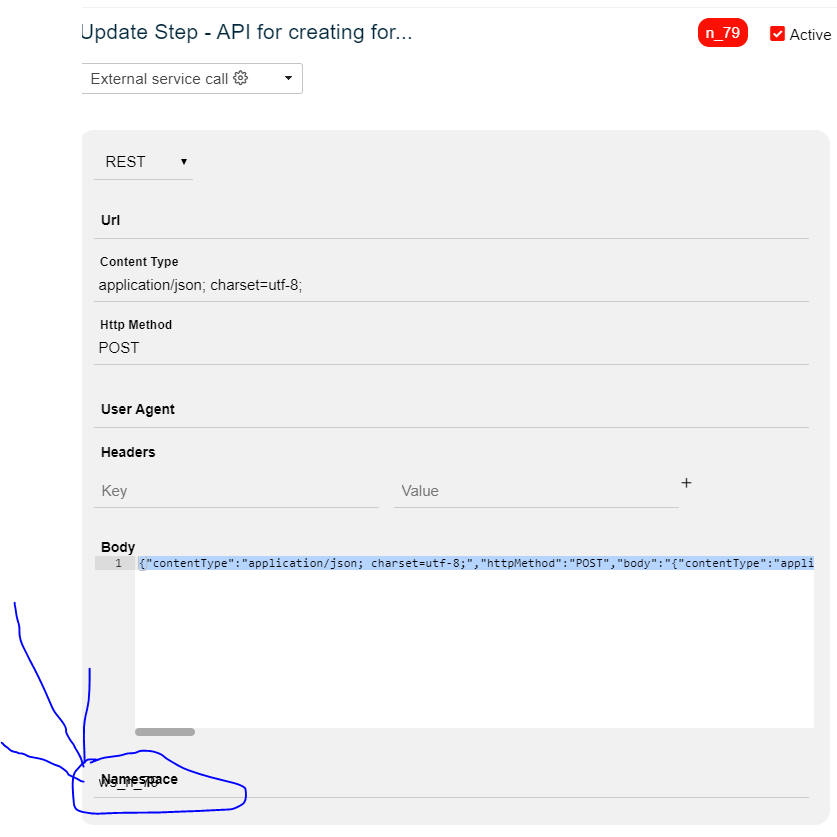Click the Body editor horizontal scrollbar thumb

pyautogui.click(x=165, y=732)
